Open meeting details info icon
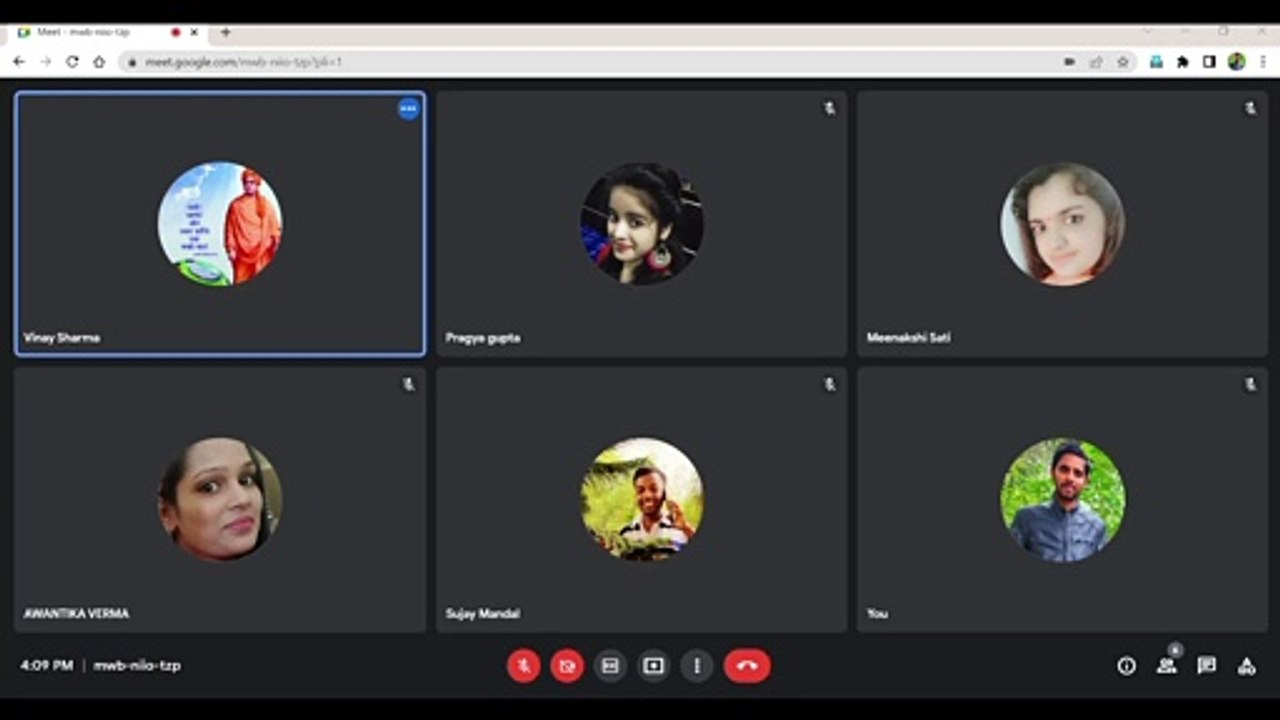The height and width of the screenshot is (720, 1280). coord(1127,666)
